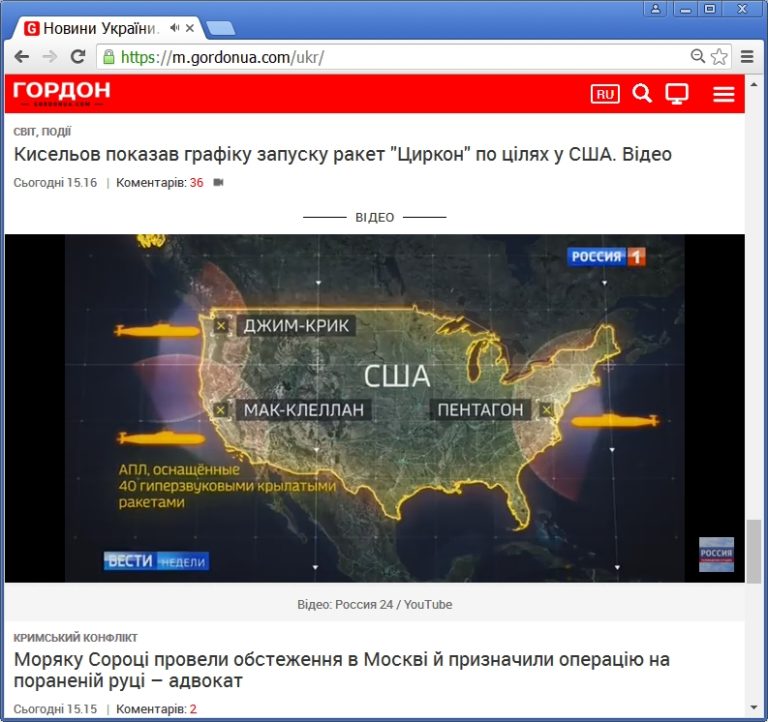Open a new tab
The width and height of the screenshot is (768, 722).
coord(220,28)
